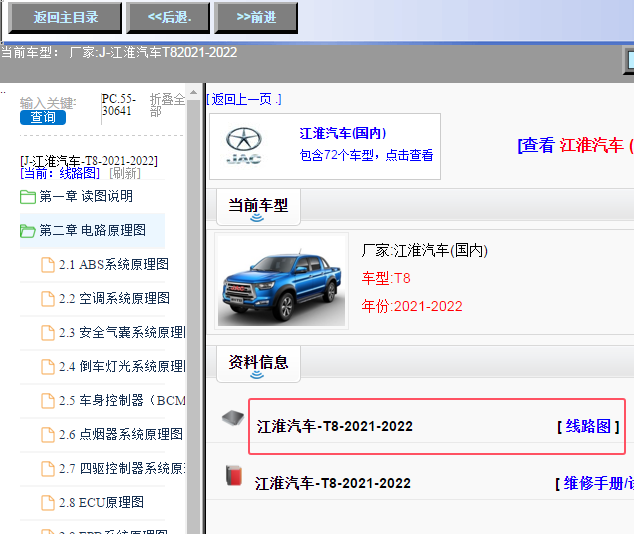634x534 pixels.
Task: Click the sidebar vertical scrollbar track
Action: pos(194,315)
